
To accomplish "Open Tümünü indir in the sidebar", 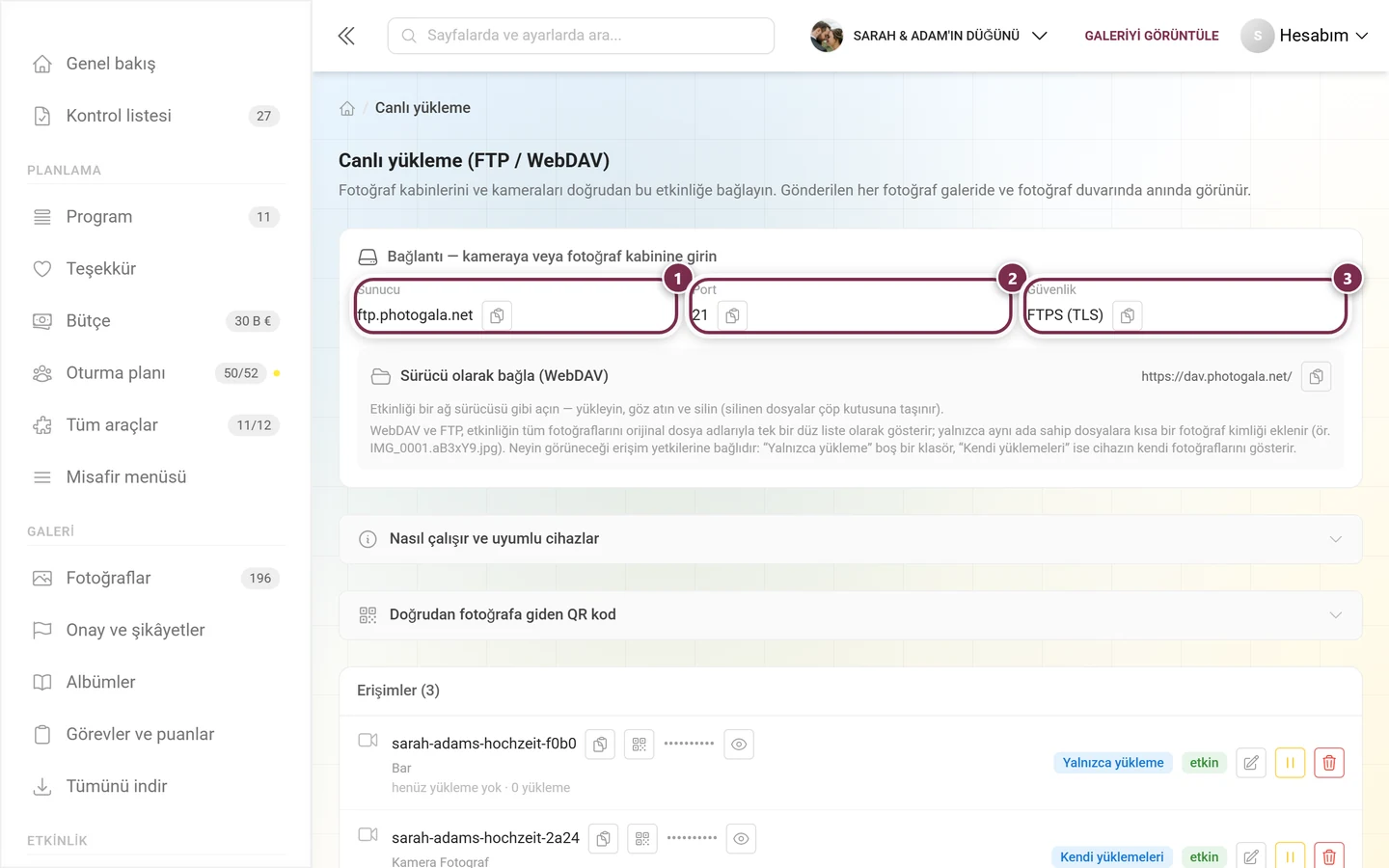I will pos(155,787).
